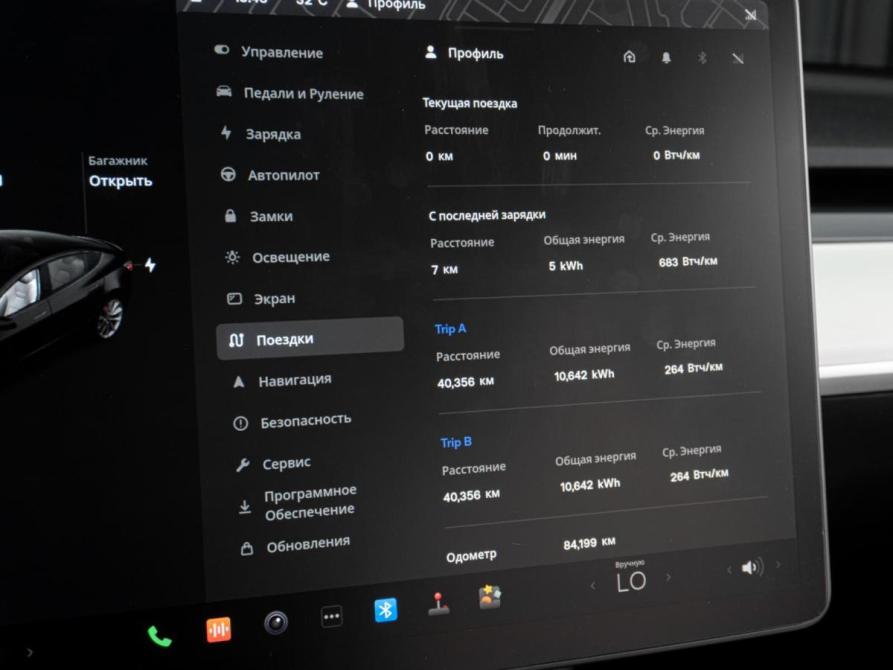Tap the С последней зарядки heading
Screen dimensions: 893x670
pyautogui.click(x=487, y=215)
